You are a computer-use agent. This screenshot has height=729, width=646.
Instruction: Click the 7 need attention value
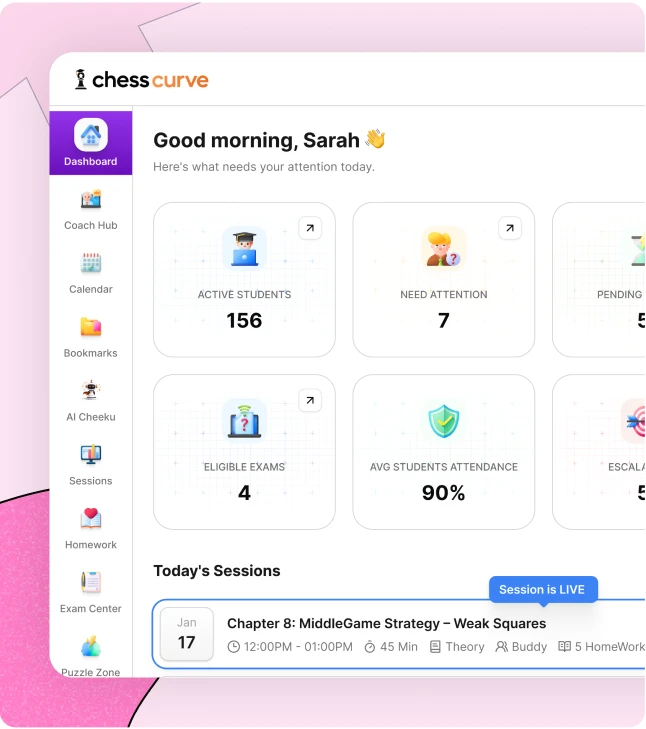(x=444, y=320)
